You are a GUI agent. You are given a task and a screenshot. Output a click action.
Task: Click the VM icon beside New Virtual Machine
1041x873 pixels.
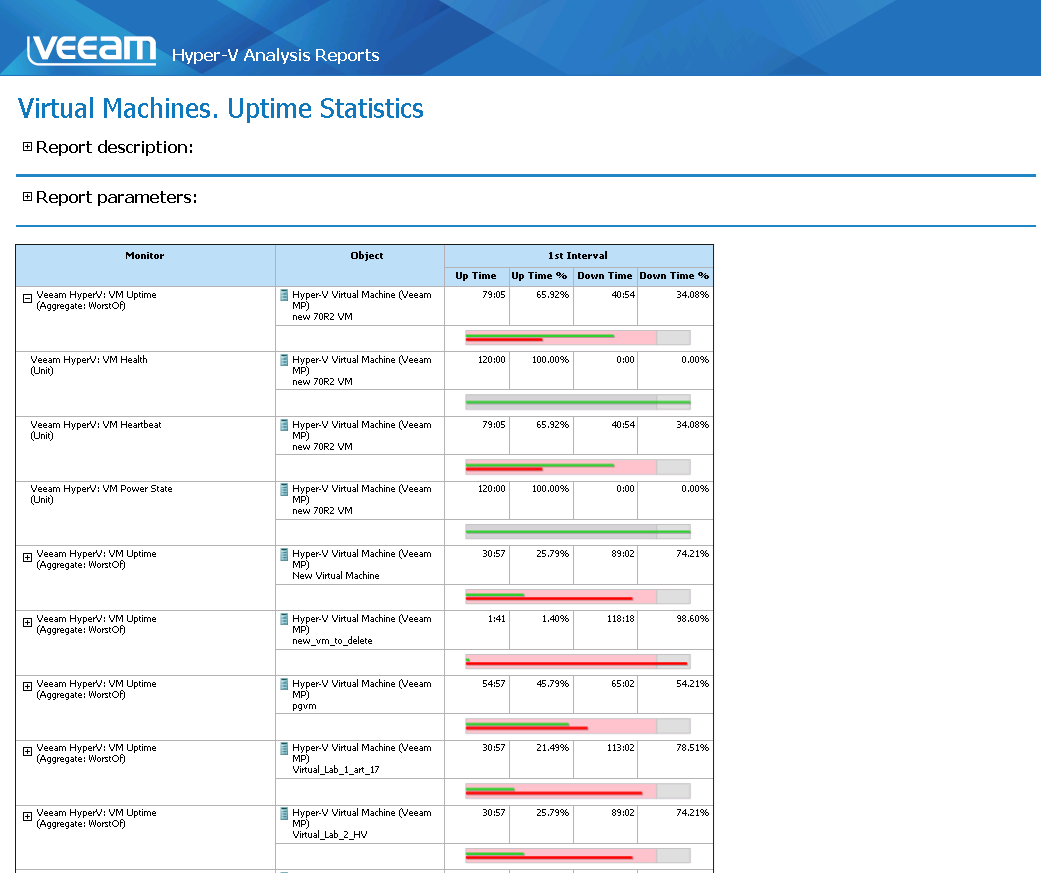pyautogui.click(x=284, y=554)
